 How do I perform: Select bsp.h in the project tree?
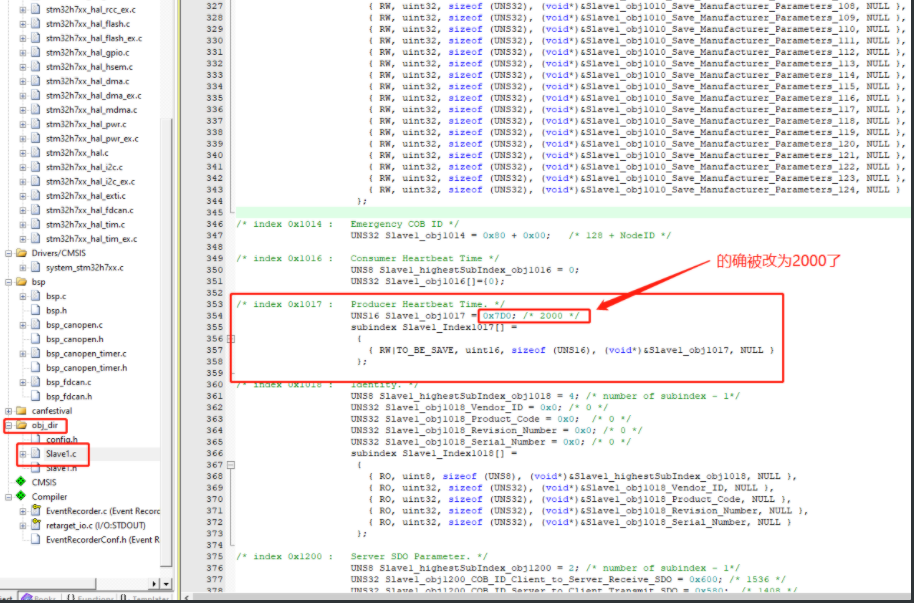pyautogui.click(x=57, y=311)
